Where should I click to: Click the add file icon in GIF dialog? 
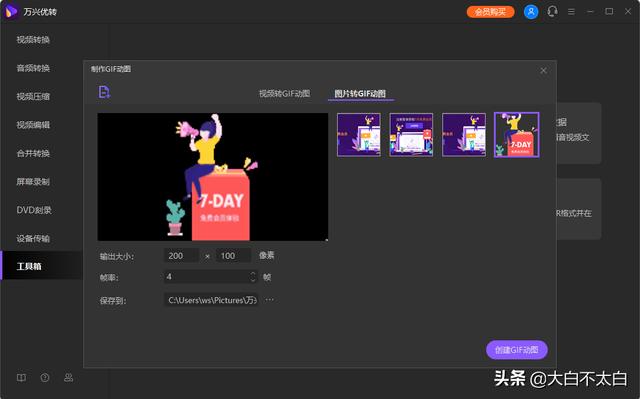pyautogui.click(x=104, y=92)
